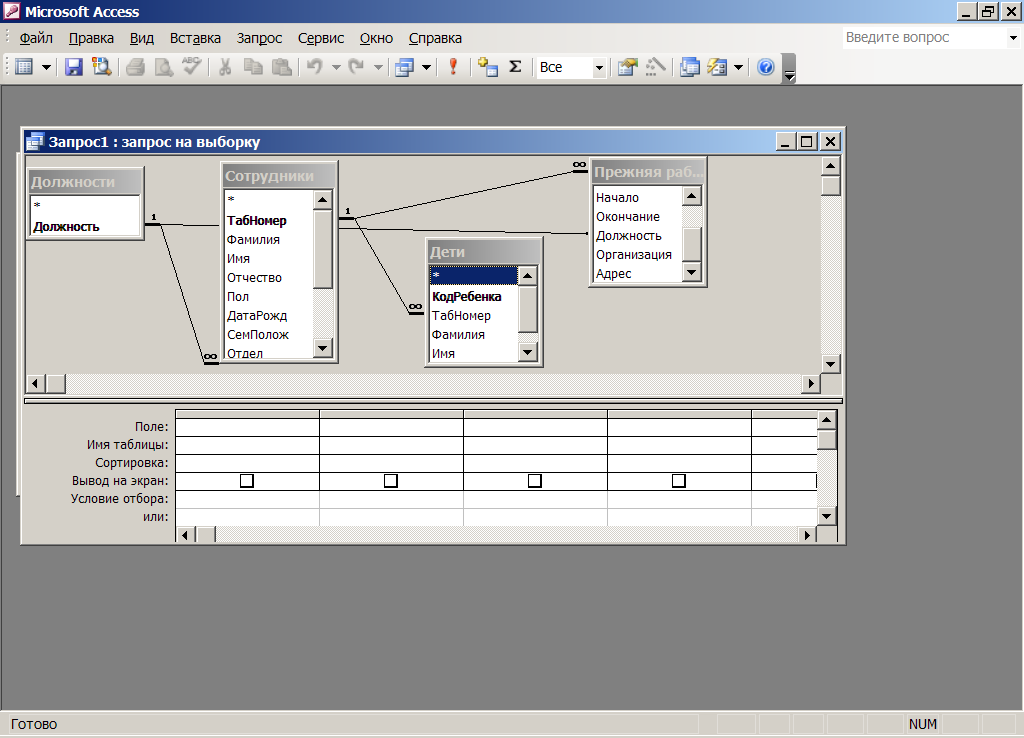Click the Show Table icon
Viewport: 1024px width, 738px height.
487,67
